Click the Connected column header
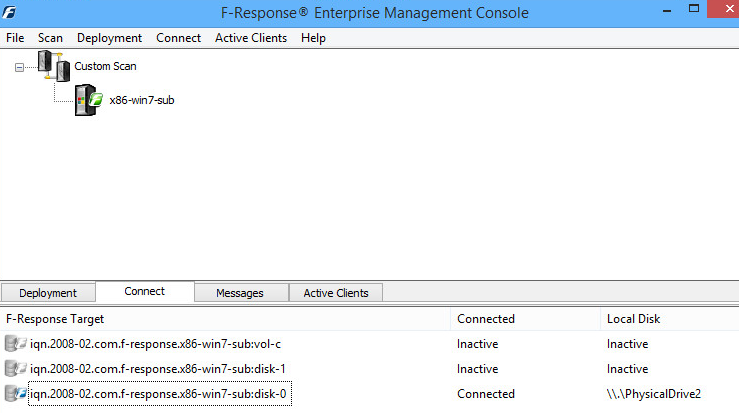Image resolution: width=739 pixels, height=413 pixels. [526, 319]
